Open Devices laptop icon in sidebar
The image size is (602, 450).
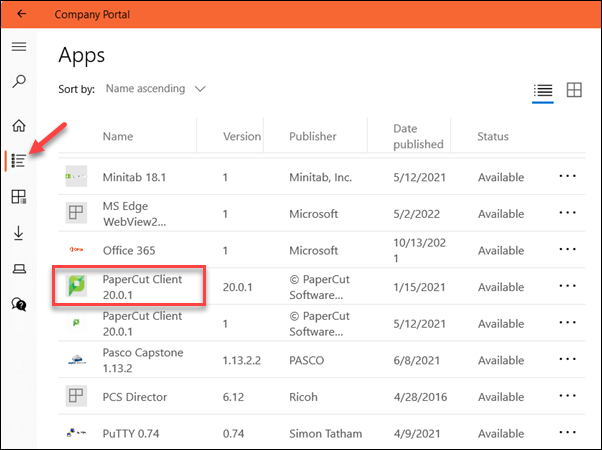[19, 269]
